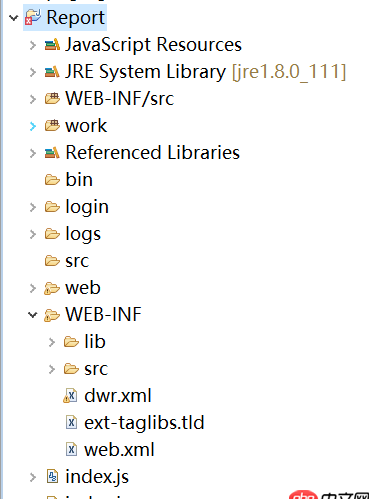This screenshot has height=499, width=380.
Task: Click the web.xml file icon
Action: coord(71,450)
